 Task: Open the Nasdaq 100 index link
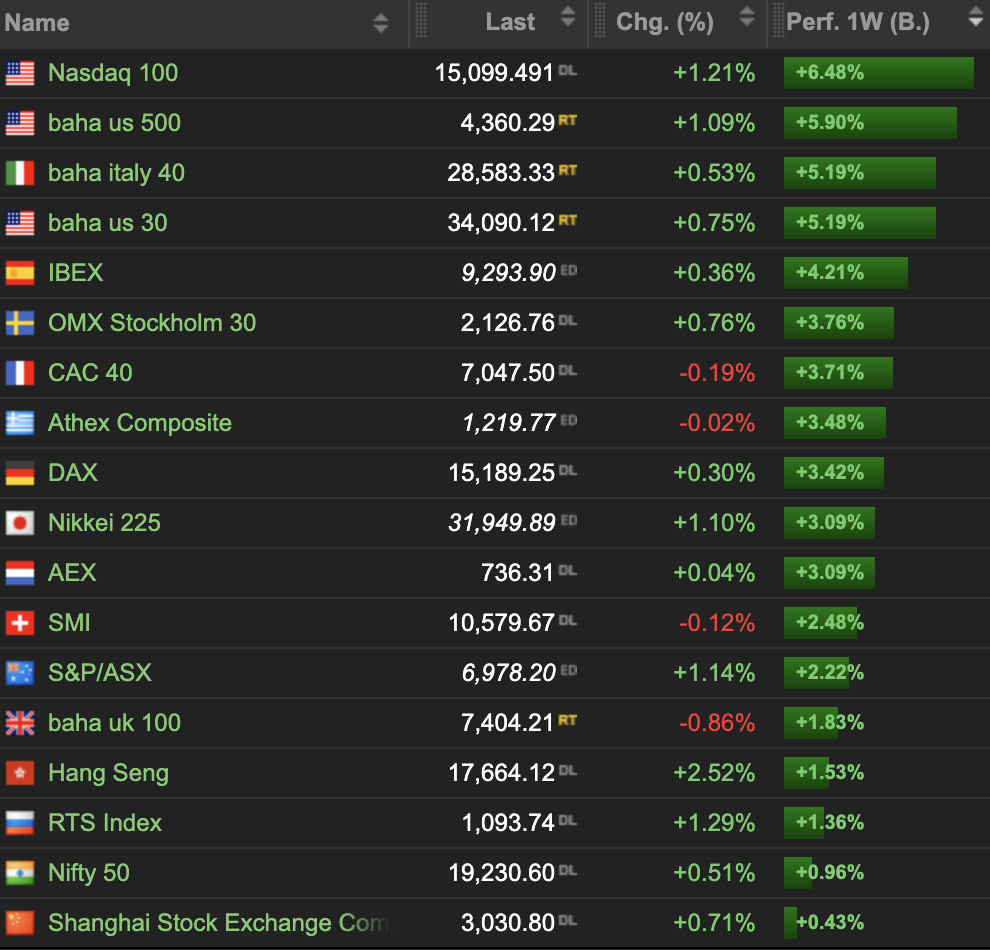coord(113,73)
